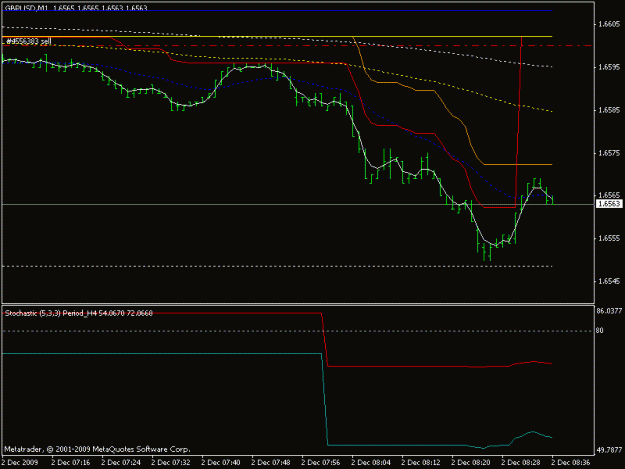Select the Stochastic (5,3,3) Period_H4 indicator label
The image size is (625, 469).
click(79, 313)
